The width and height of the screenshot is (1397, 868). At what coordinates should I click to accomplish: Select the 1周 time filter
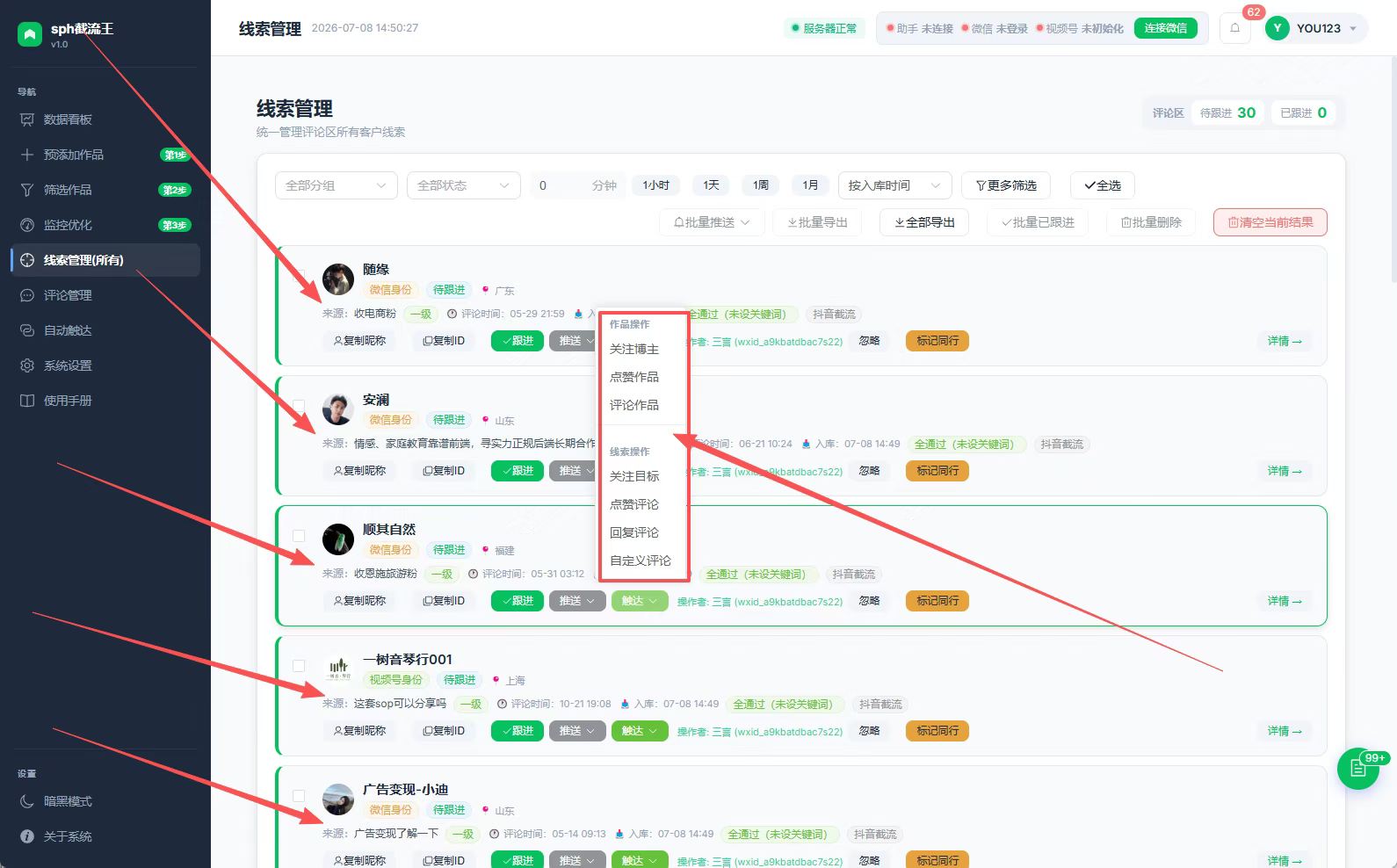(x=761, y=185)
